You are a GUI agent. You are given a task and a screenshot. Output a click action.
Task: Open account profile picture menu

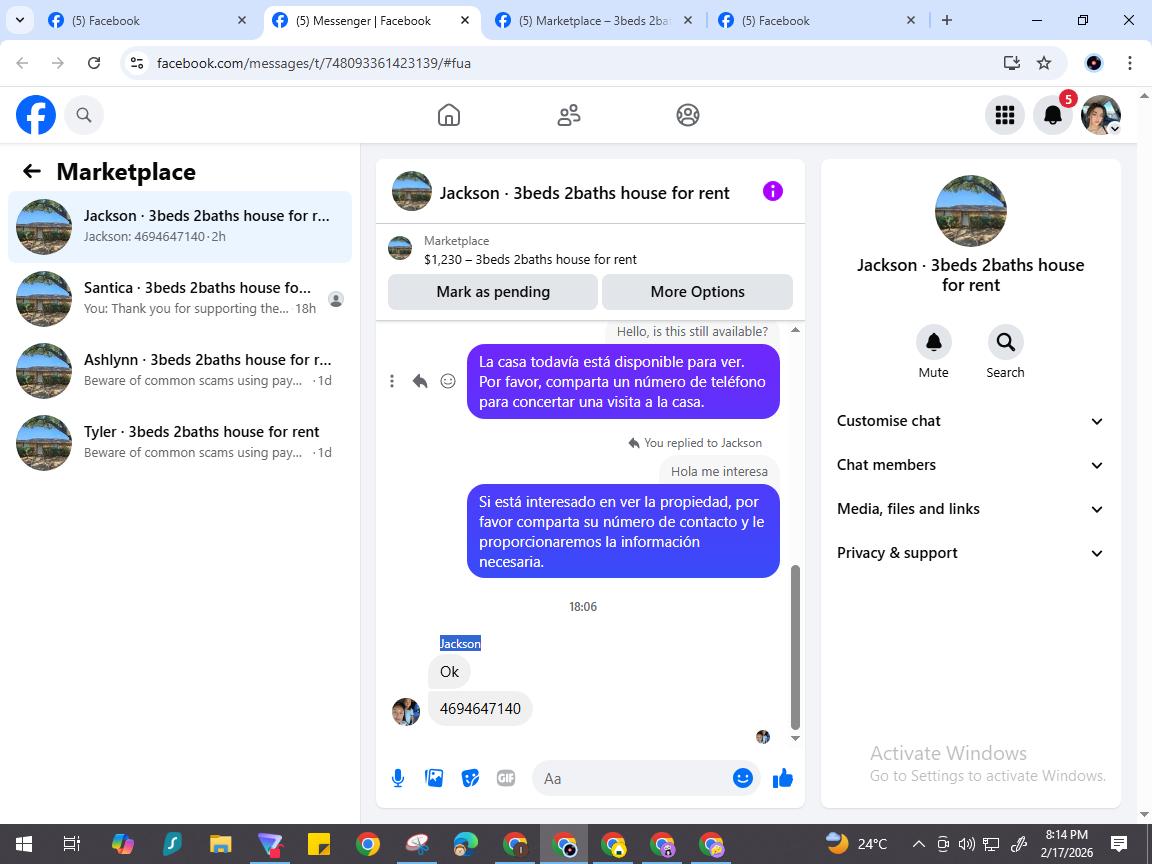pyautogui.click(x=1101, y=115)
